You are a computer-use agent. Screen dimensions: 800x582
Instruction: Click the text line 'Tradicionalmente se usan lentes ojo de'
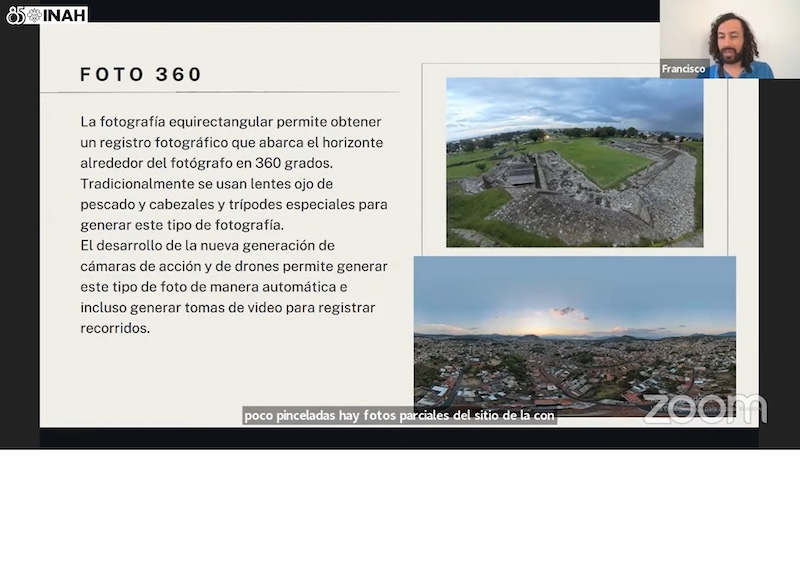pyautogui.click(x=207, y=184)
